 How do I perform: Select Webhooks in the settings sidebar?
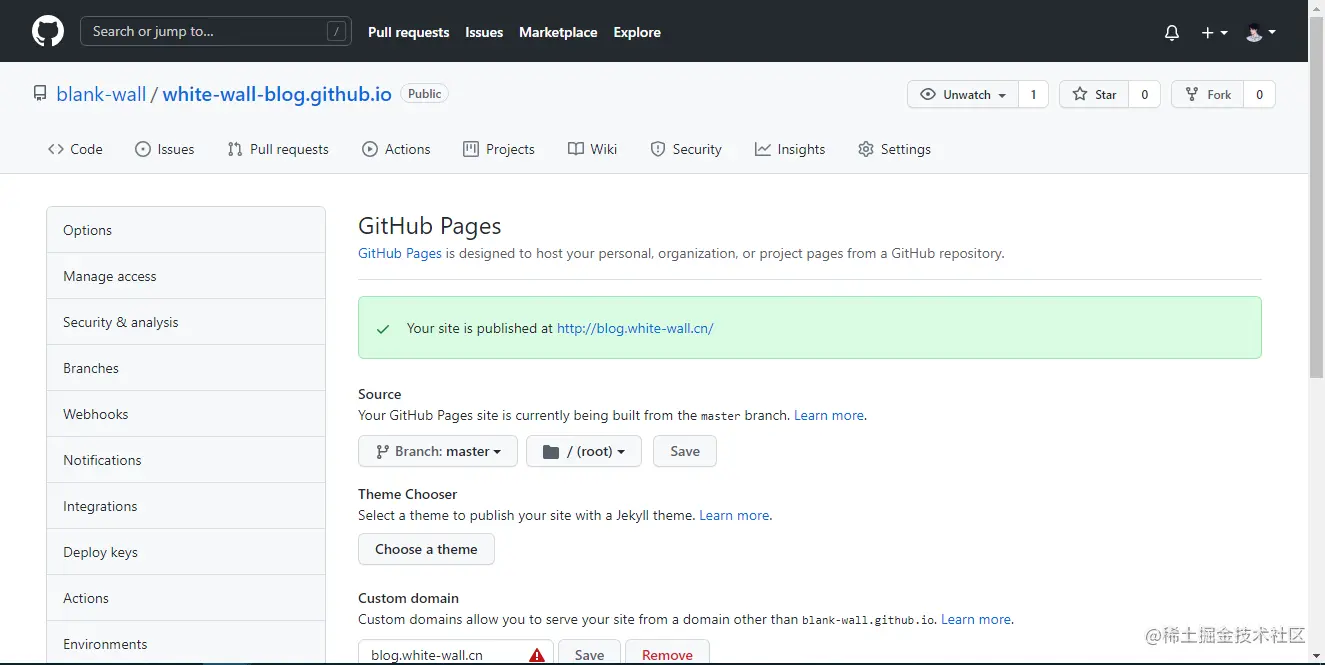(x=96, y=414)
